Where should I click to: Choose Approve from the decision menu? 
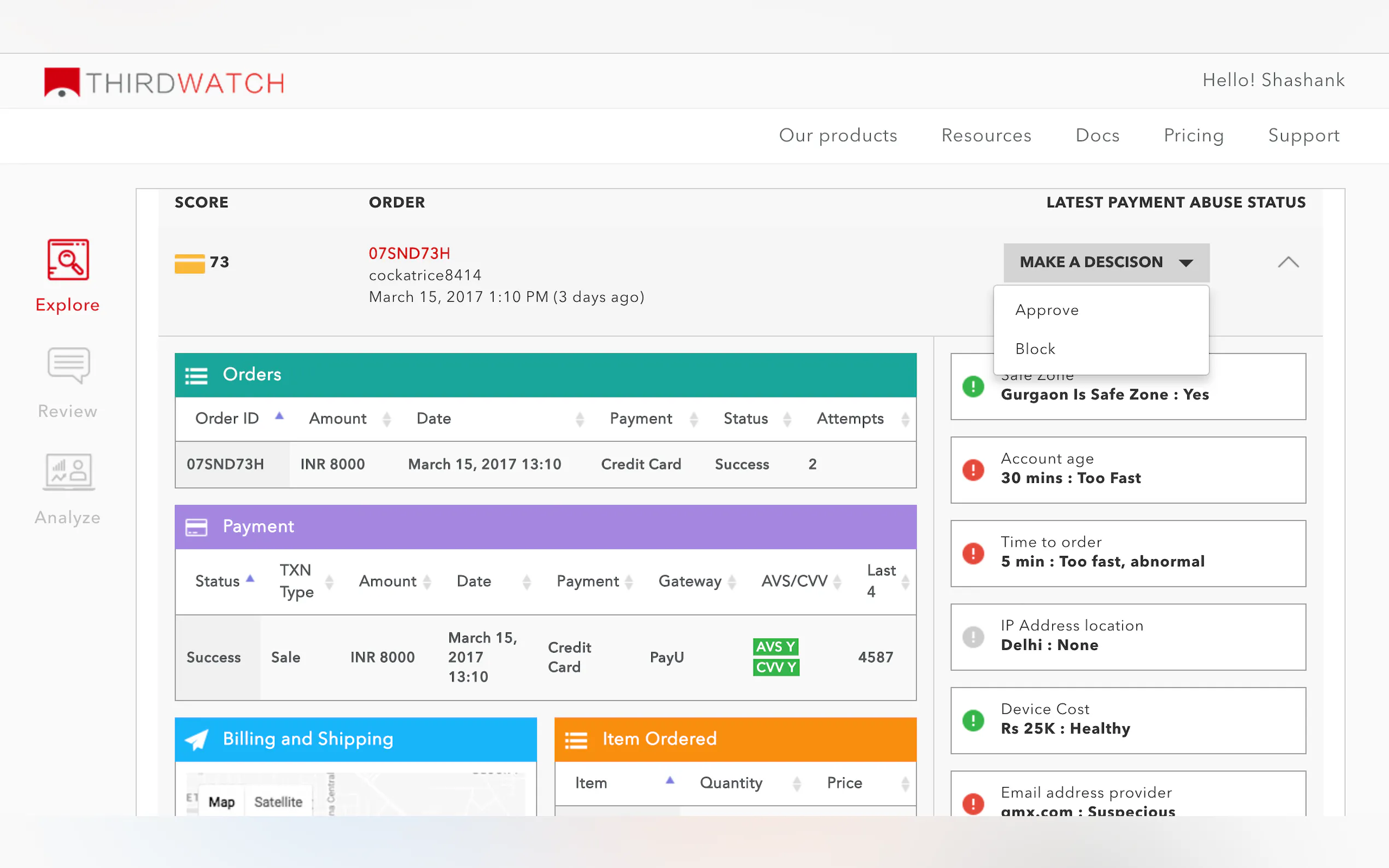tap(1046, 310)
